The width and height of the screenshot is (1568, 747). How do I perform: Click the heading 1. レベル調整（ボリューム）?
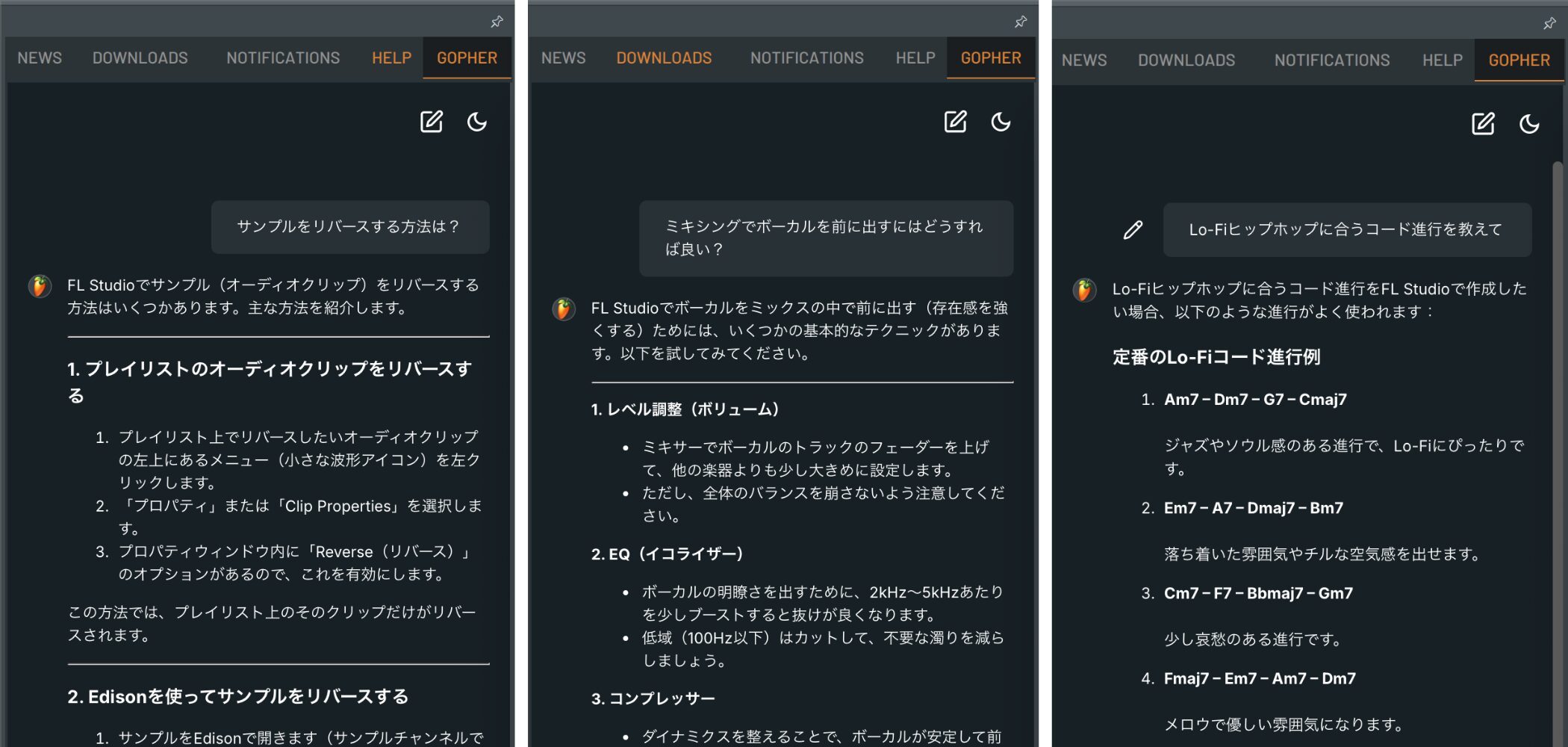pos(685,409)
